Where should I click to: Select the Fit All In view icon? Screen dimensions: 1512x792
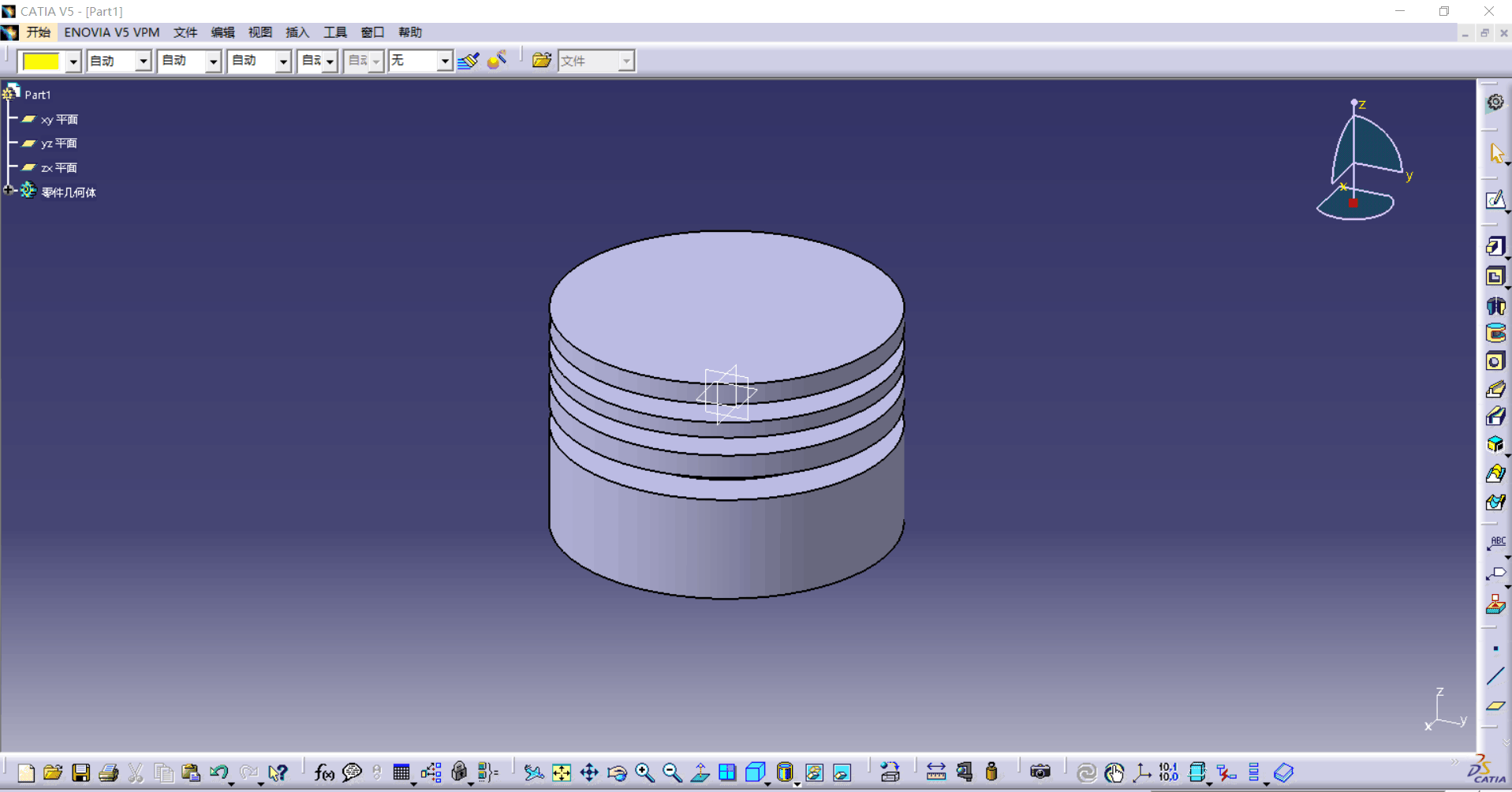point(562,773)
